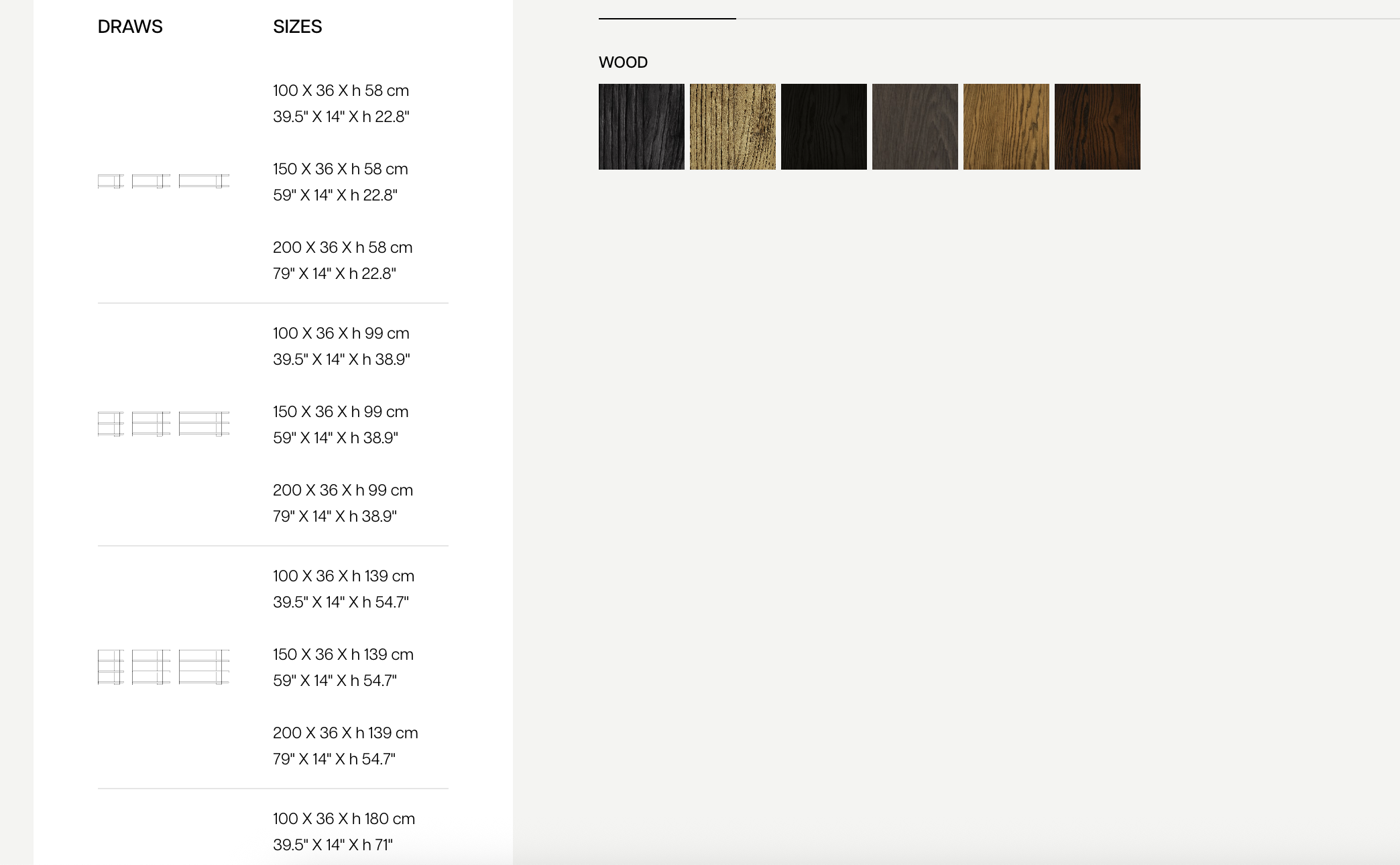Click the DRAWS column heading
Image resolution: width=1400 pixels, height=865 pixels.
click(x=130, y=27)
